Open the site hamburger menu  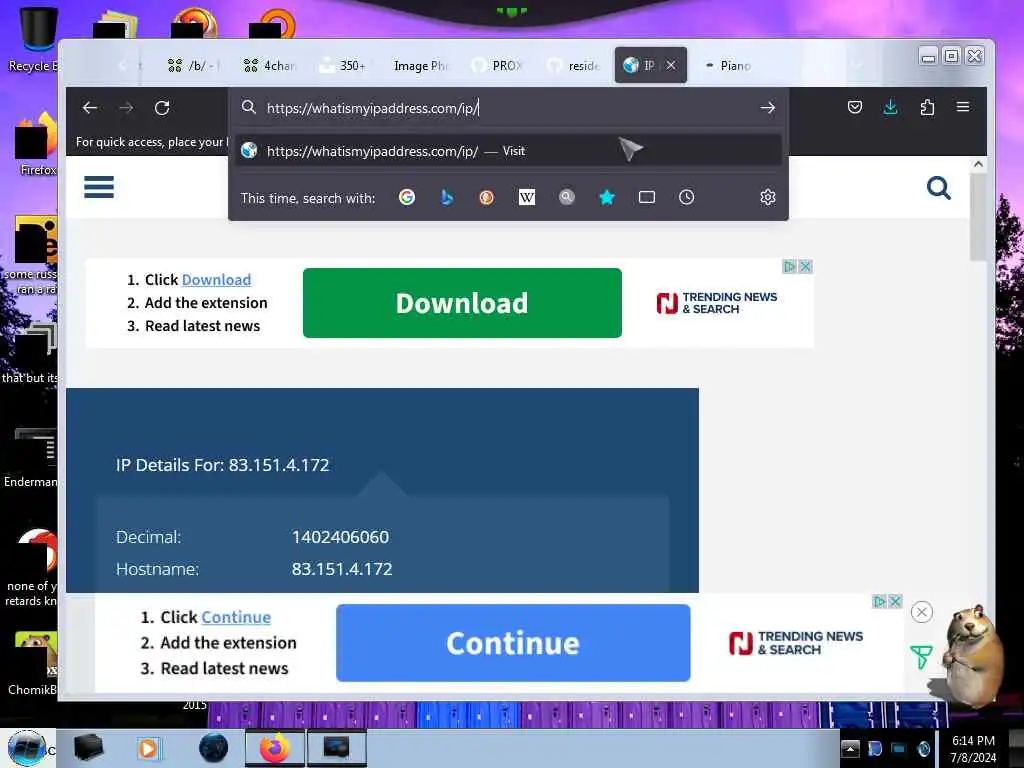point(99,187)
